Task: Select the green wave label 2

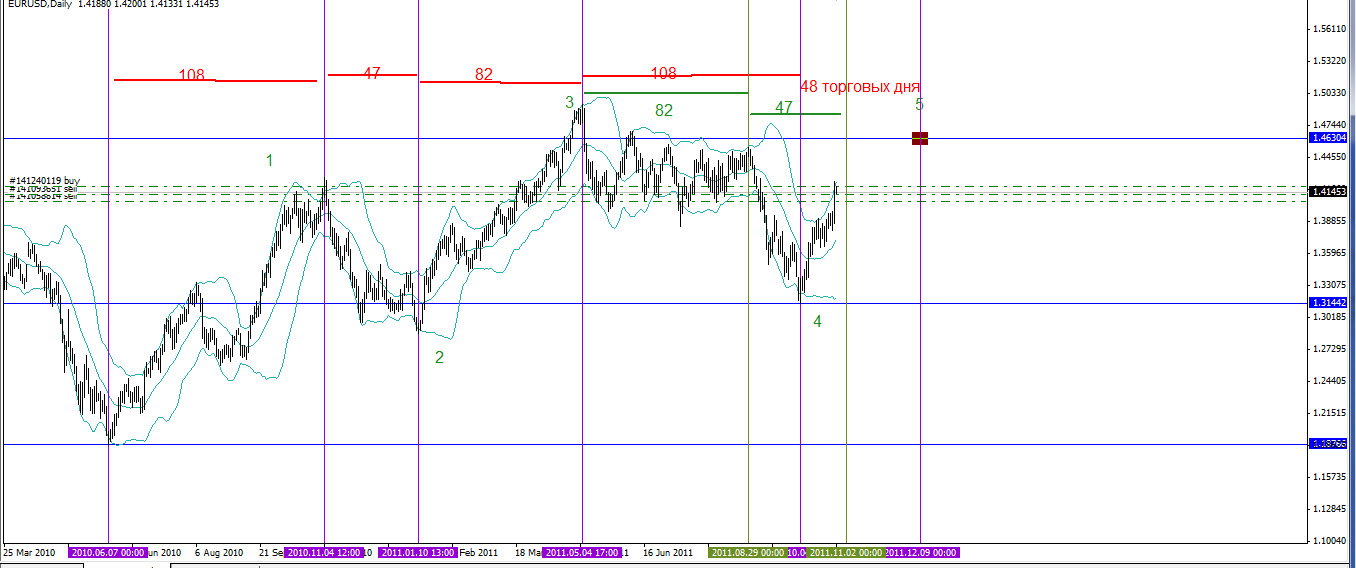Action: point(439,357)
